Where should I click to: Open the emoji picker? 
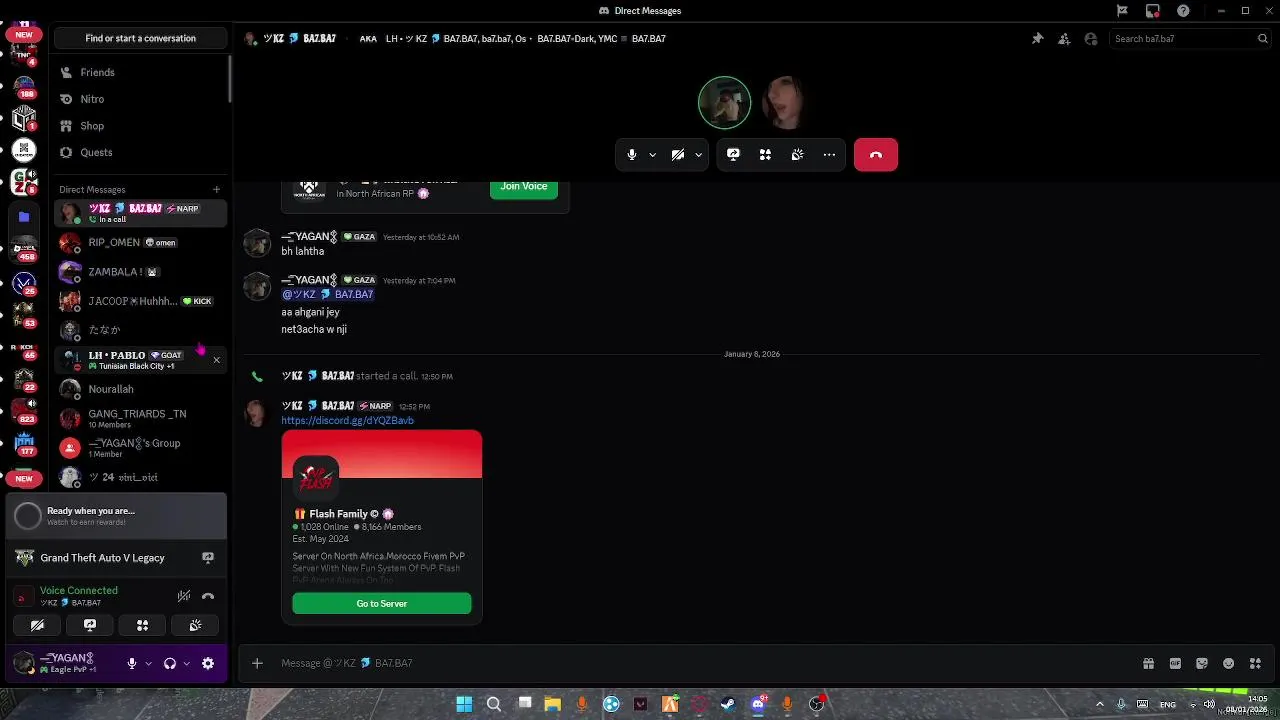1229,663
